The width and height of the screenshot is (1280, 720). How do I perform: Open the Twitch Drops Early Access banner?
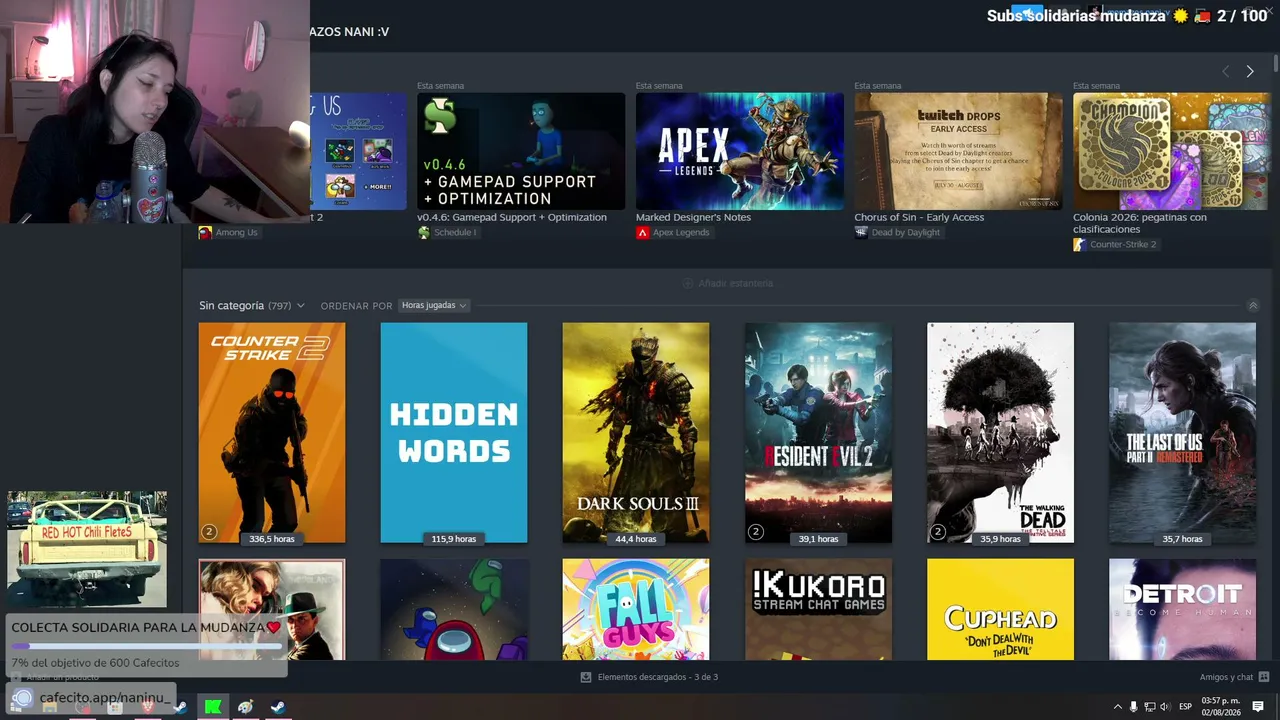(x=958, y=151)
